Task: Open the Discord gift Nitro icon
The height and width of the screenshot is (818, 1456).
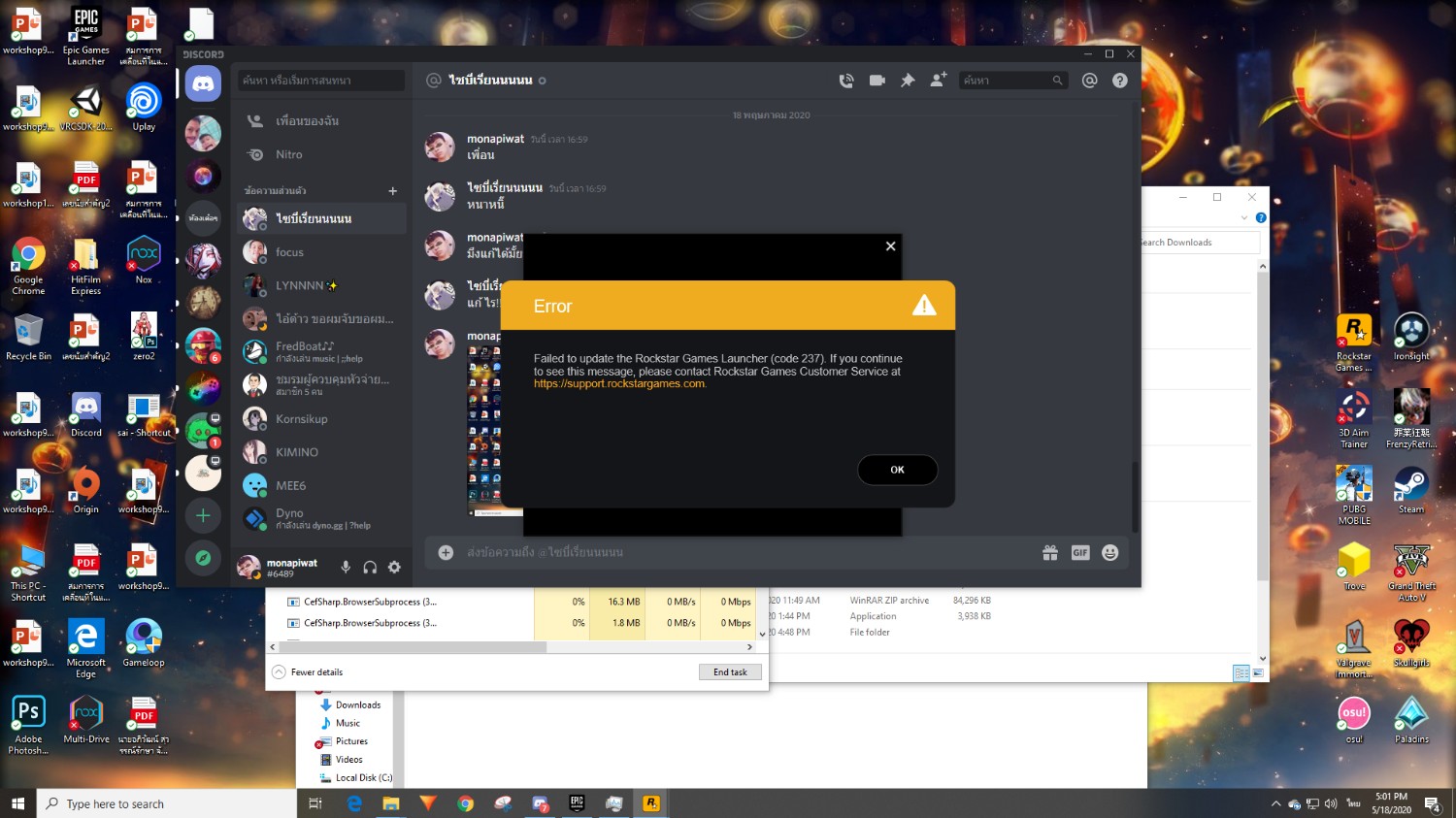Action: click(1050, 552)
